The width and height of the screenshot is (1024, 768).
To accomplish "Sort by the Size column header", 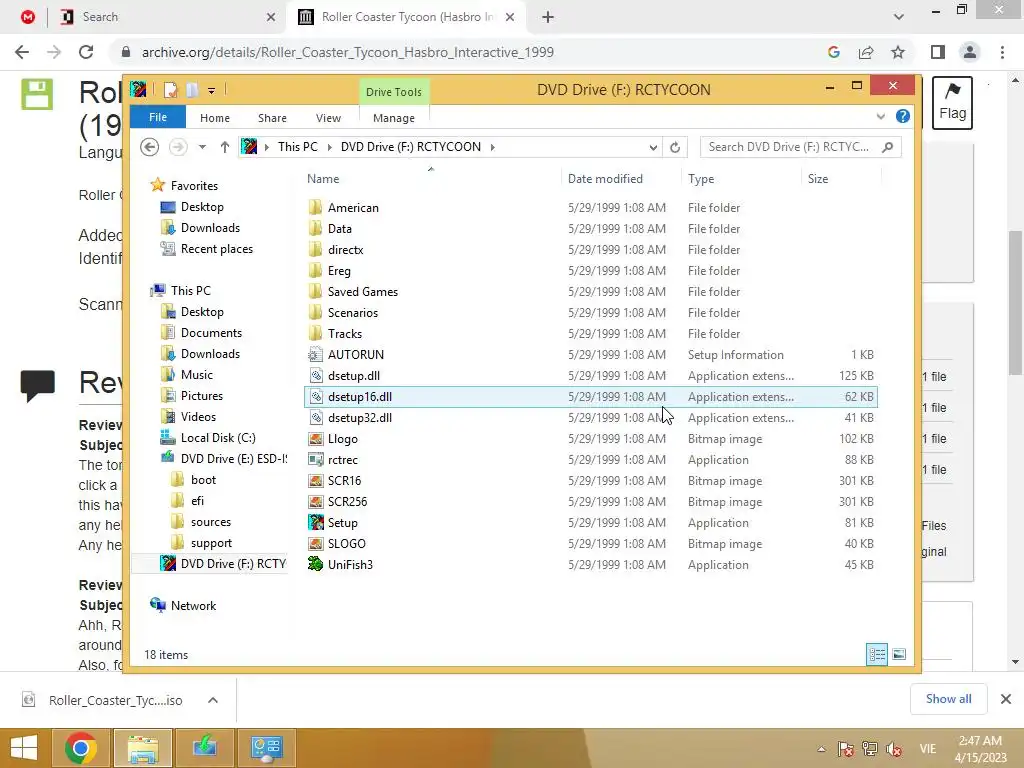I will (x=818, y=179).
